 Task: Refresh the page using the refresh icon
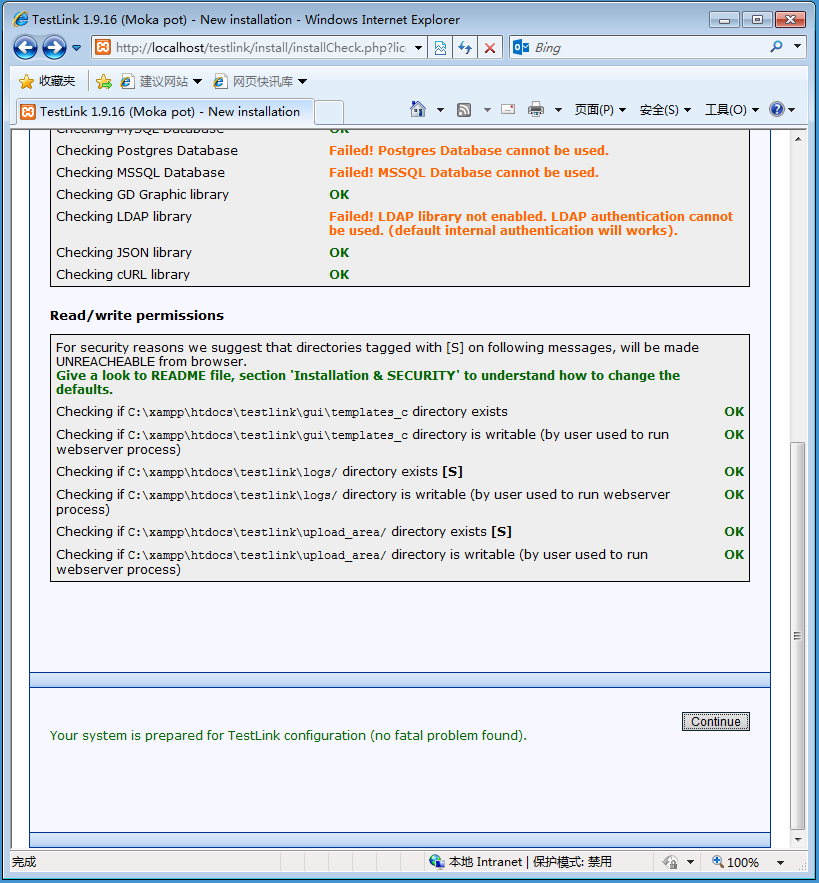click(465, 48)
